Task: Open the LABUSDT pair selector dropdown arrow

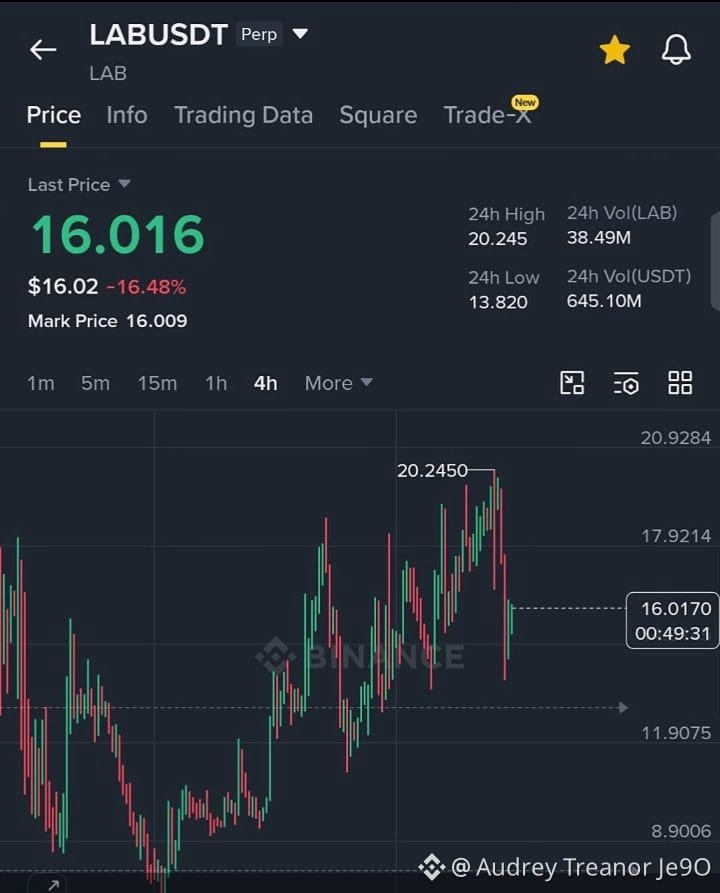Action: [300, 34]
